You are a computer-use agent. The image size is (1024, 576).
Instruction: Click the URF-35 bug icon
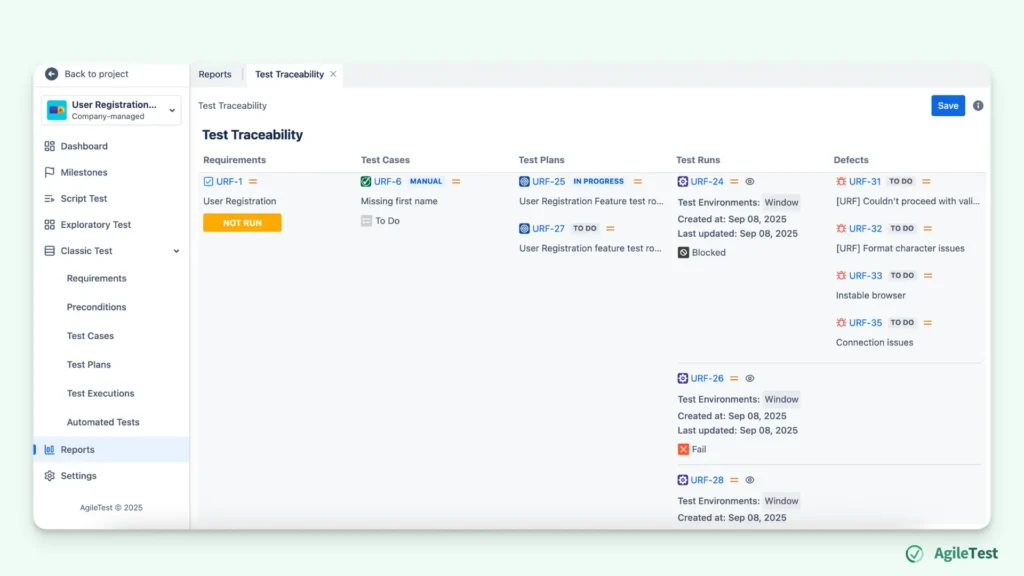pyautogui.click(x=841, y=323)
